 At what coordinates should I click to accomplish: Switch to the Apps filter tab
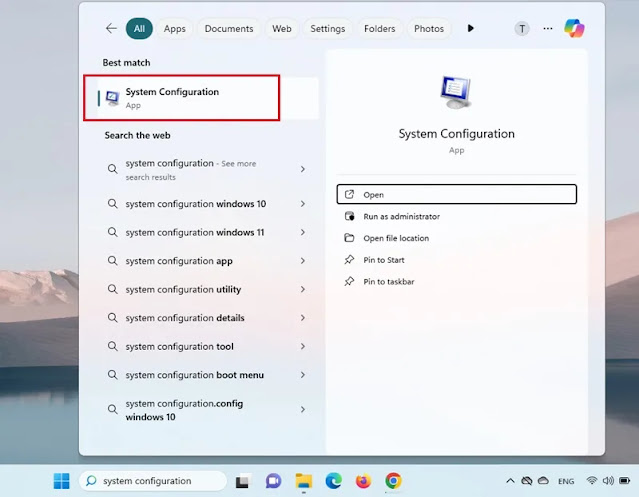[174, 29]
